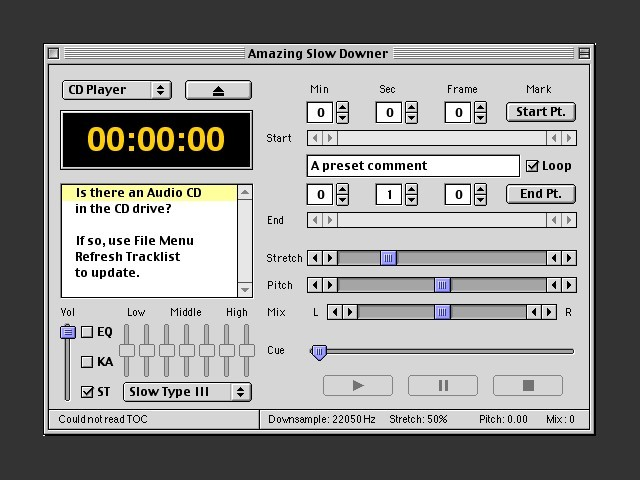Click the end Sec value field showing 1

click(x=389, y=194)
